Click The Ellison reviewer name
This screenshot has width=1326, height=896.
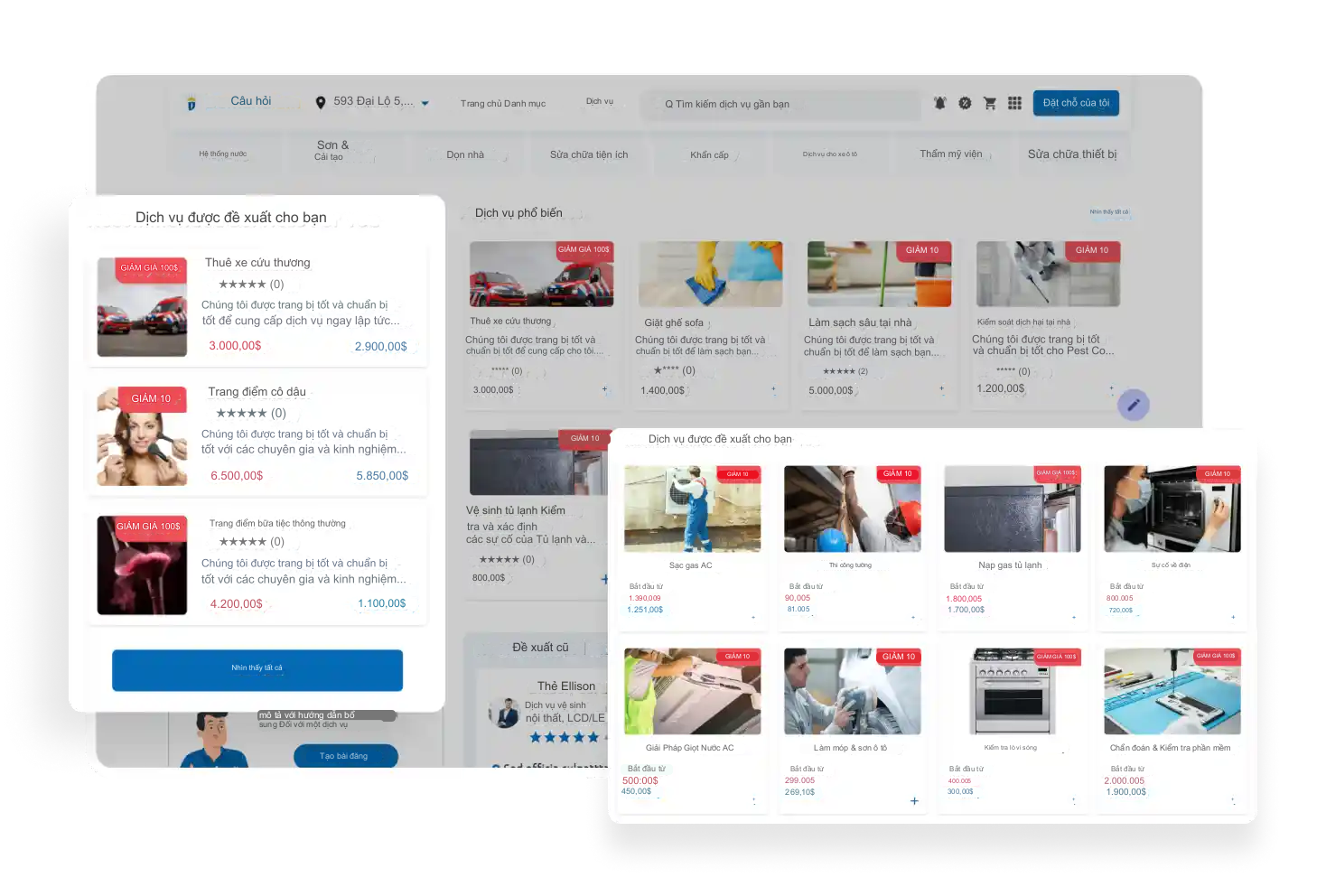pyautogui.click(x=566, y=686)
